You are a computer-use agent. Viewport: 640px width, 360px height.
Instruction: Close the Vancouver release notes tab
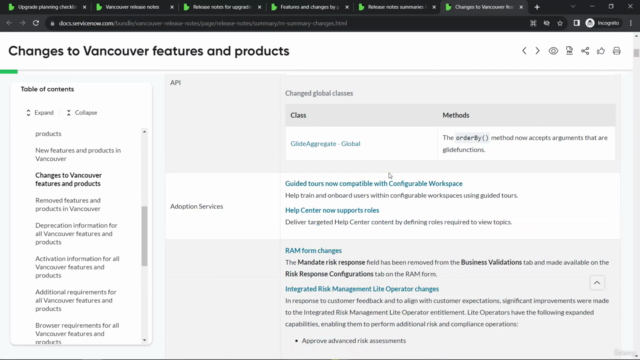point(172,7)
